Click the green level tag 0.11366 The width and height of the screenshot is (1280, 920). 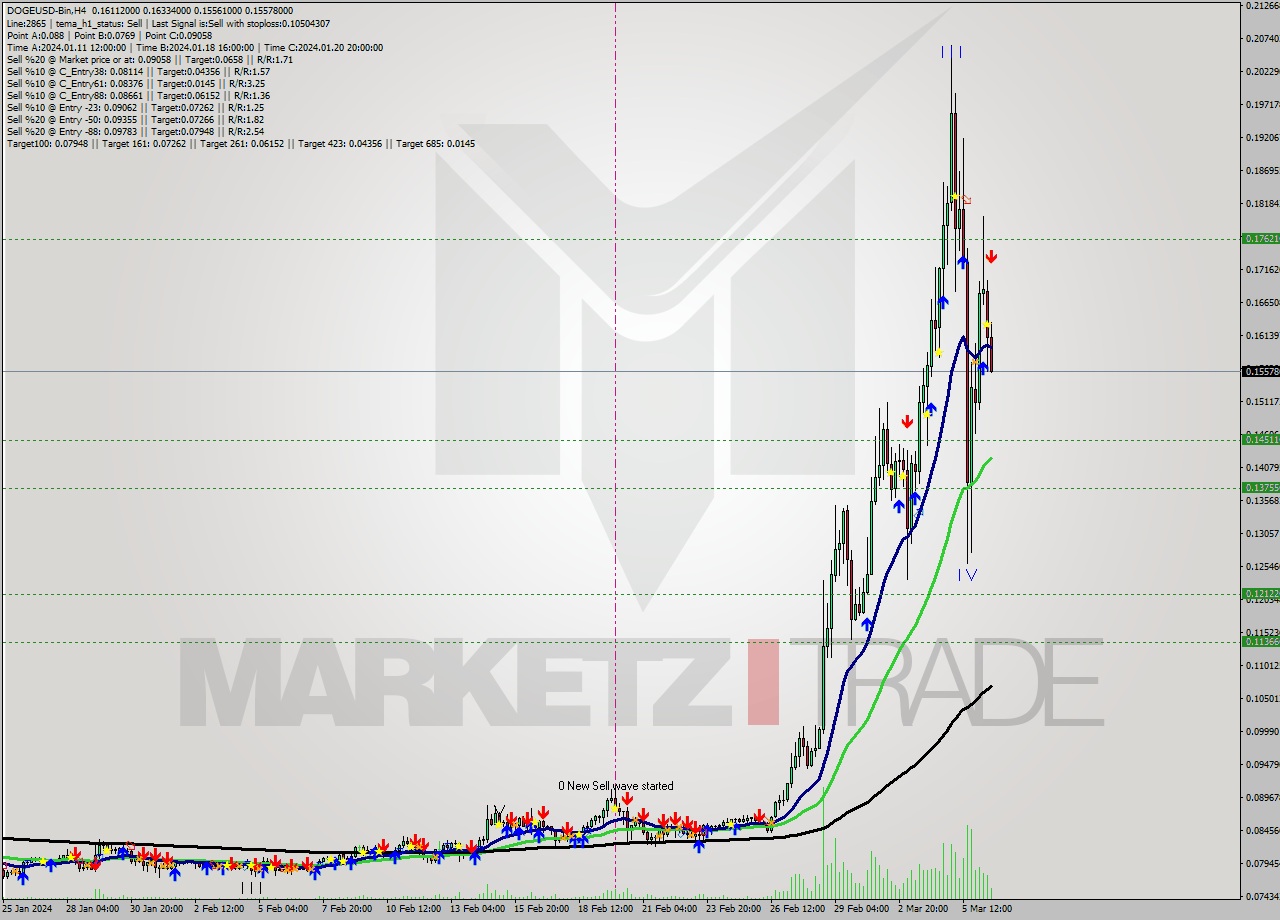coord(1259,642)
